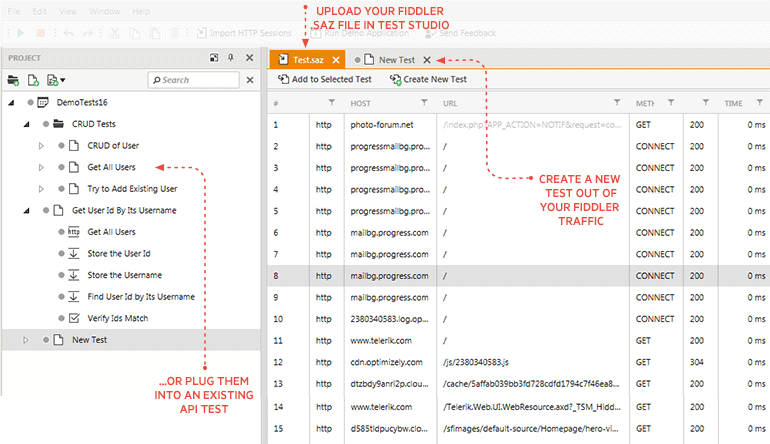Select DemoTests16 project in tree

pos(82,102)
